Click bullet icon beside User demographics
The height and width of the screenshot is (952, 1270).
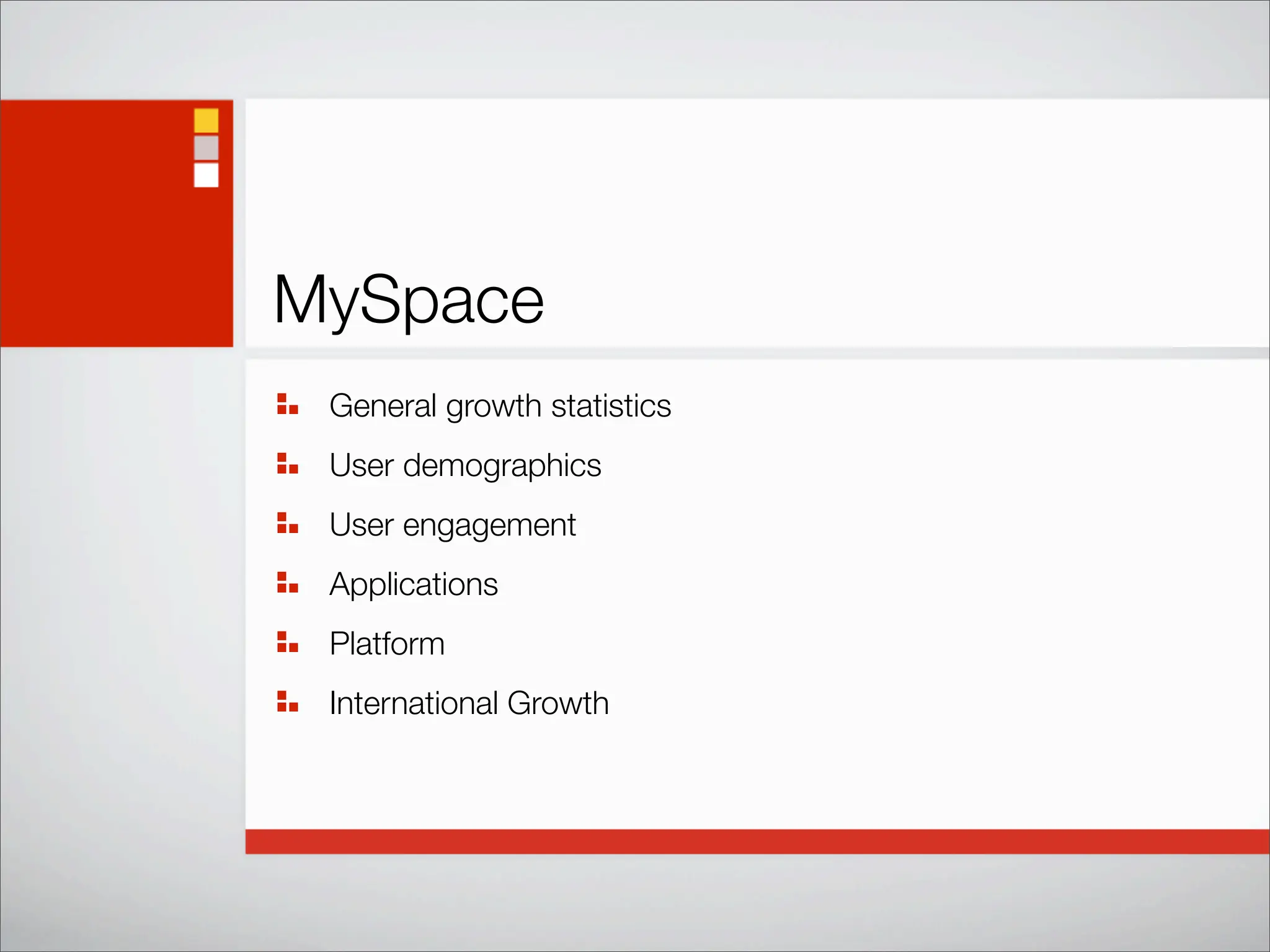point(287,464)
